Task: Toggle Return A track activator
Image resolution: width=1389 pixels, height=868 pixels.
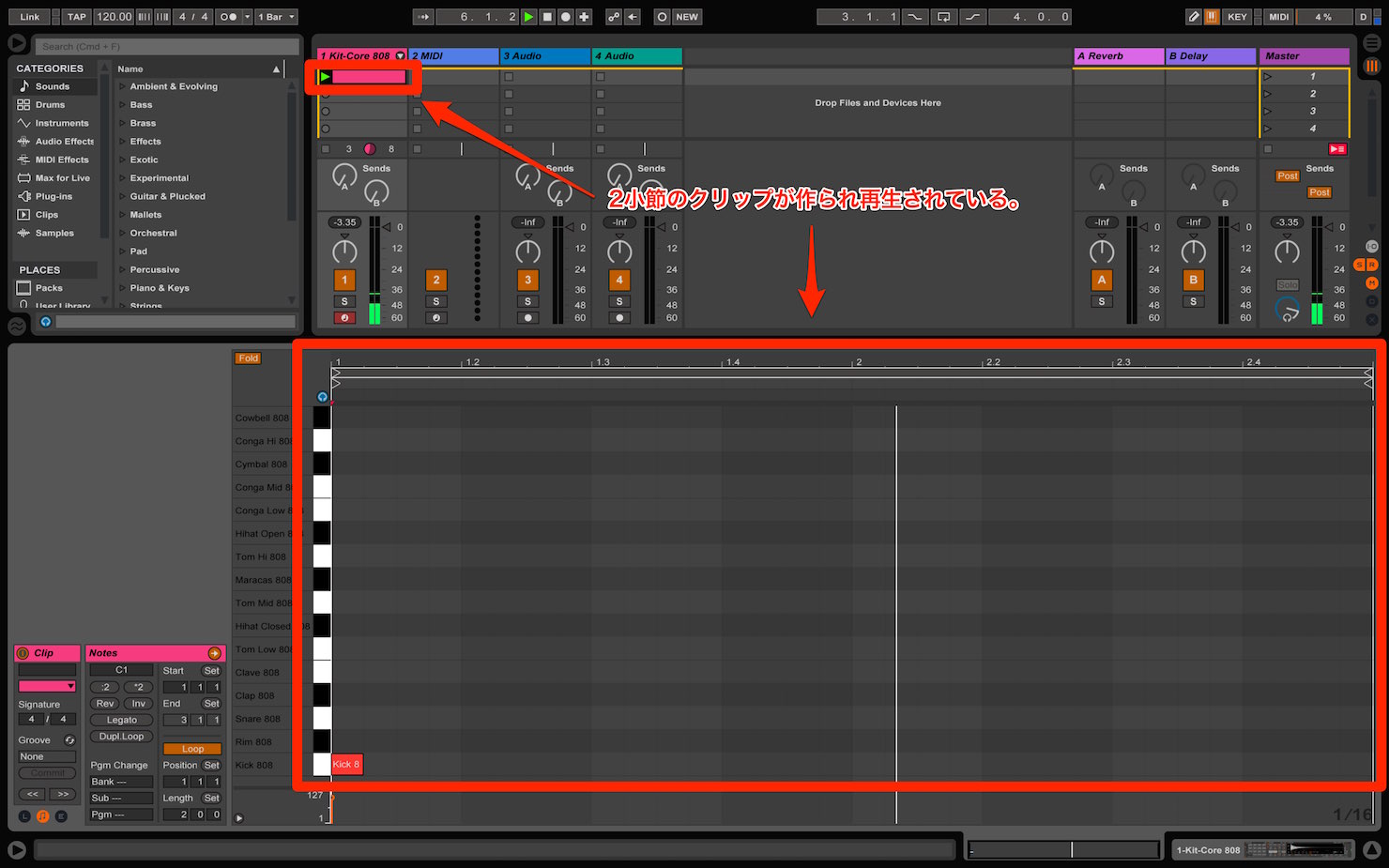Action: (1102, 280)
